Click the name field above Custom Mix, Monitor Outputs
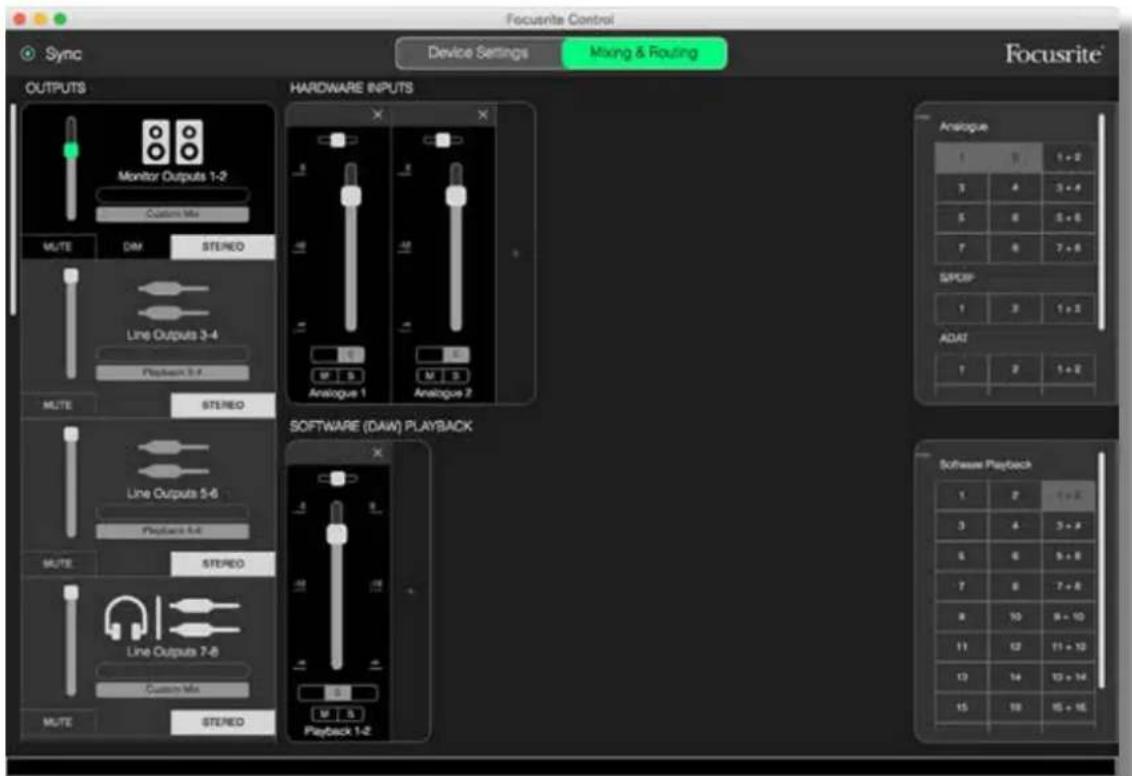 (x=173, y=195)
